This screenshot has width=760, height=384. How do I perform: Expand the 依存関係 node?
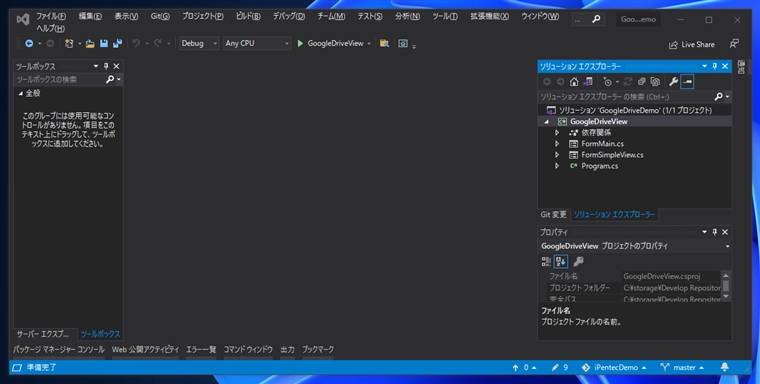tap(557, 132)
